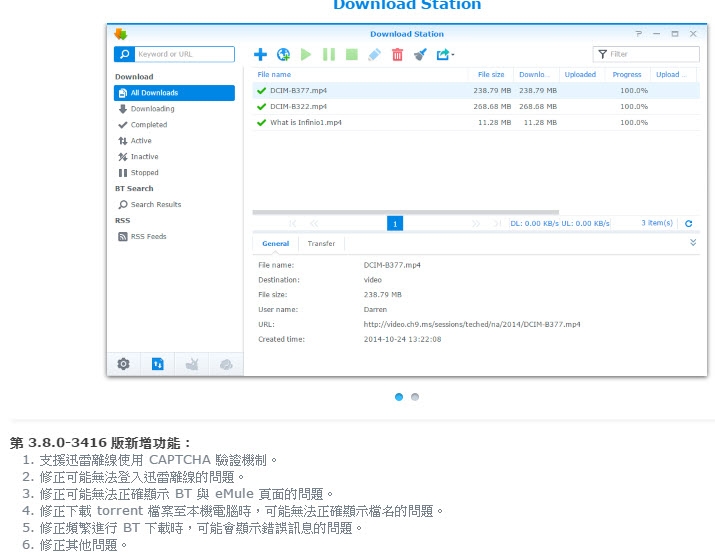Show first carousel slide via blue dot
715x556 pixels.
(399, 397)
